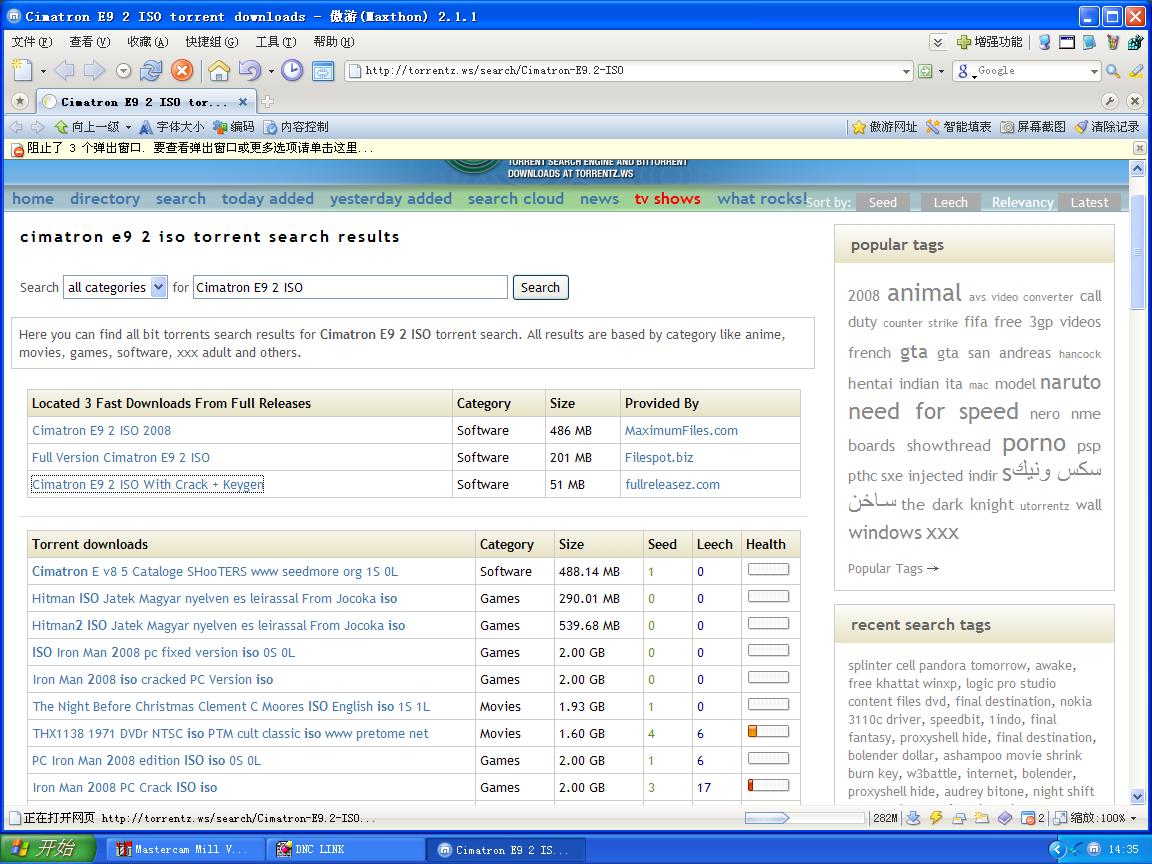Click the Home toolbar icon
This screenshot has width=1152, height=864.
(x=218, y=71)
